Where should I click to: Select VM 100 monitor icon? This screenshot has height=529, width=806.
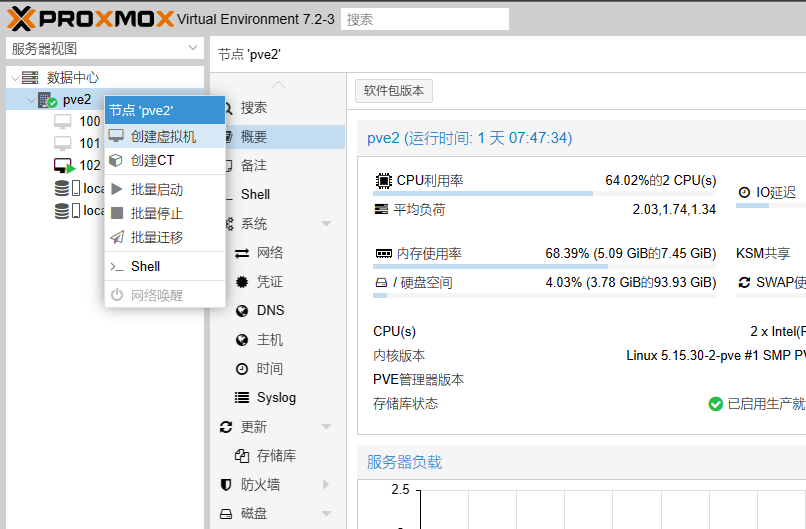[63, 122]
